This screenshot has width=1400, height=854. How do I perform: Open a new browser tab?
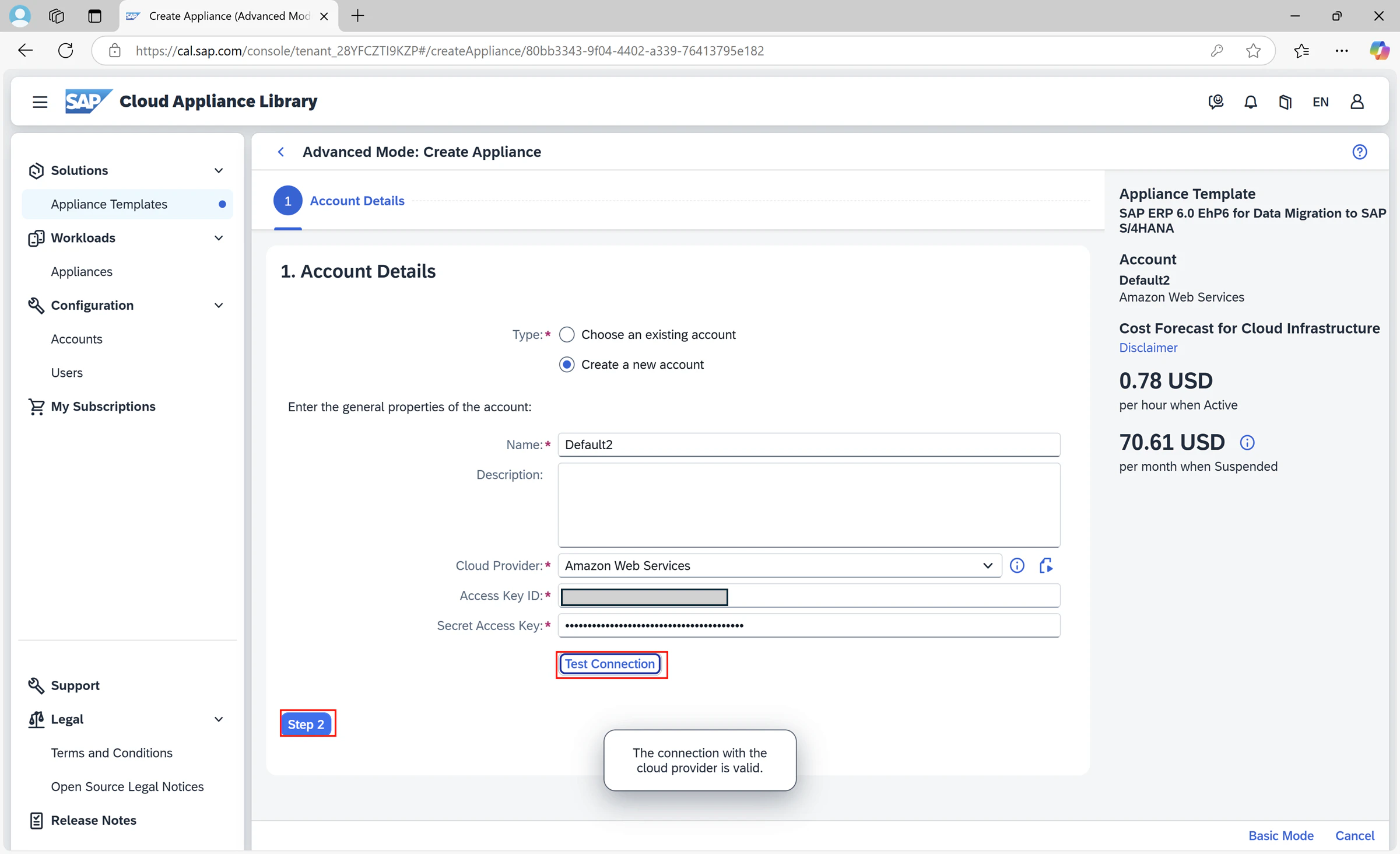coord(358,16)
